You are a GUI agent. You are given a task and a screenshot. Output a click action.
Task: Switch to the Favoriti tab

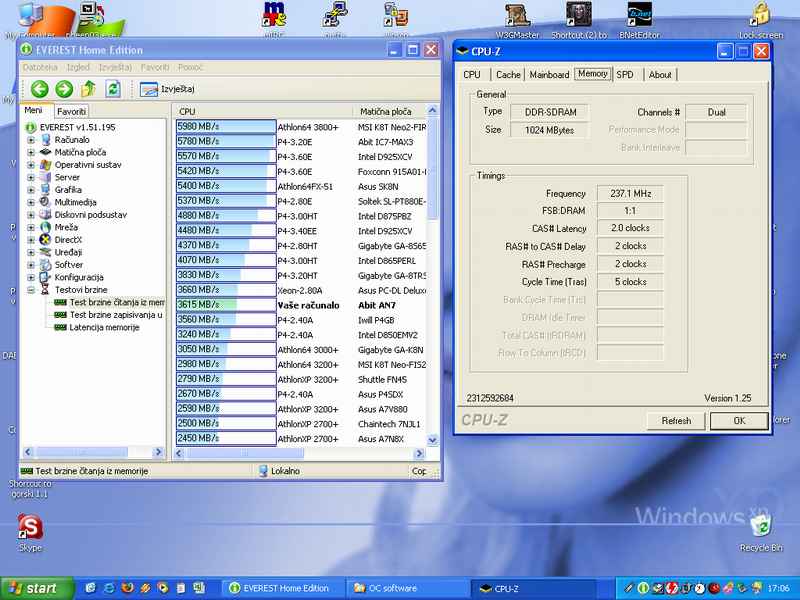click(71, 111)
